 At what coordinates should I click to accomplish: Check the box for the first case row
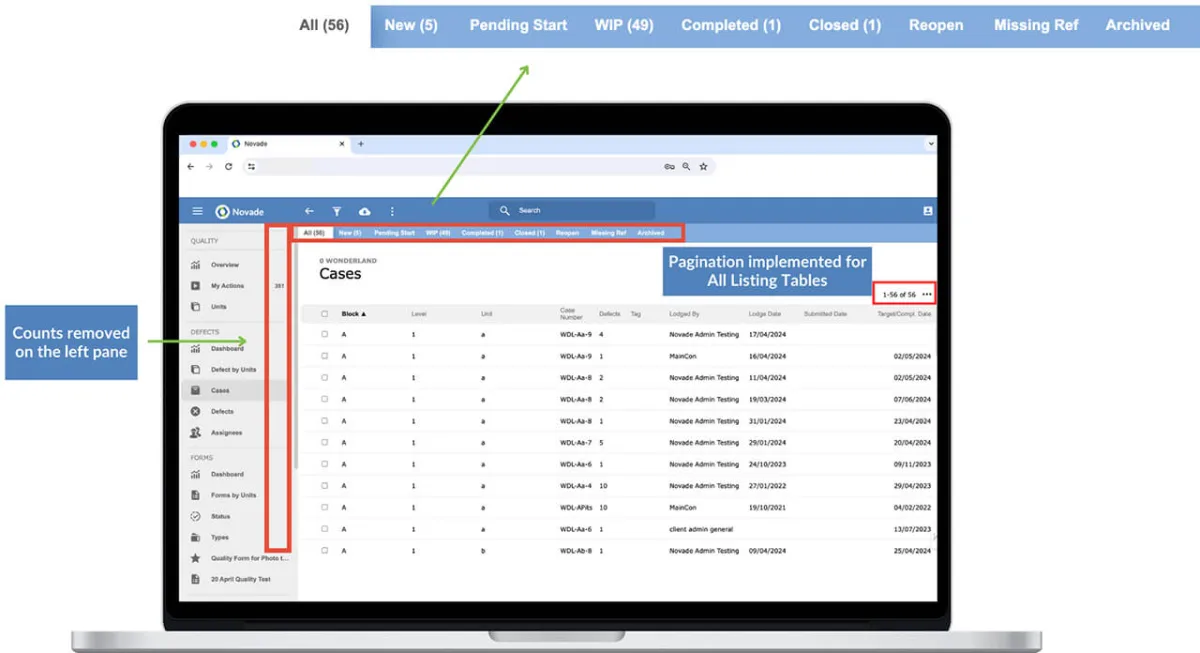324,335
